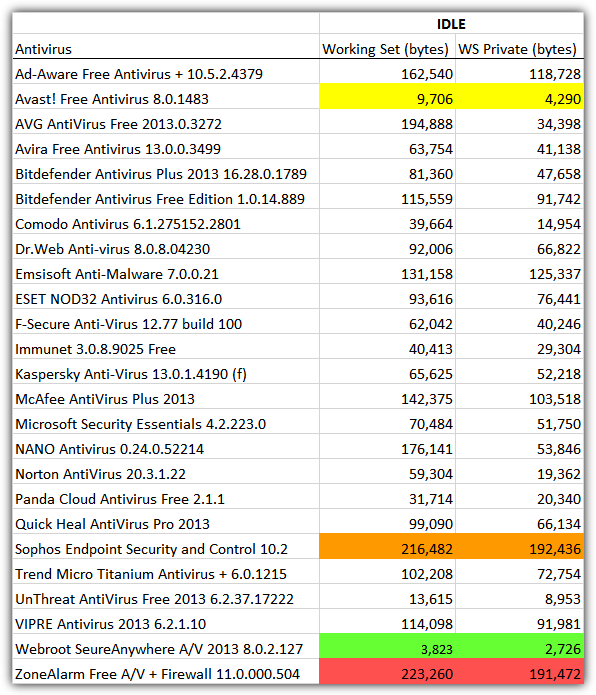This screenshot has width=596, height=695.
Task: Click Comodo Antivirus 6.1.275152.2801 name
Action: tap(128, 224)
